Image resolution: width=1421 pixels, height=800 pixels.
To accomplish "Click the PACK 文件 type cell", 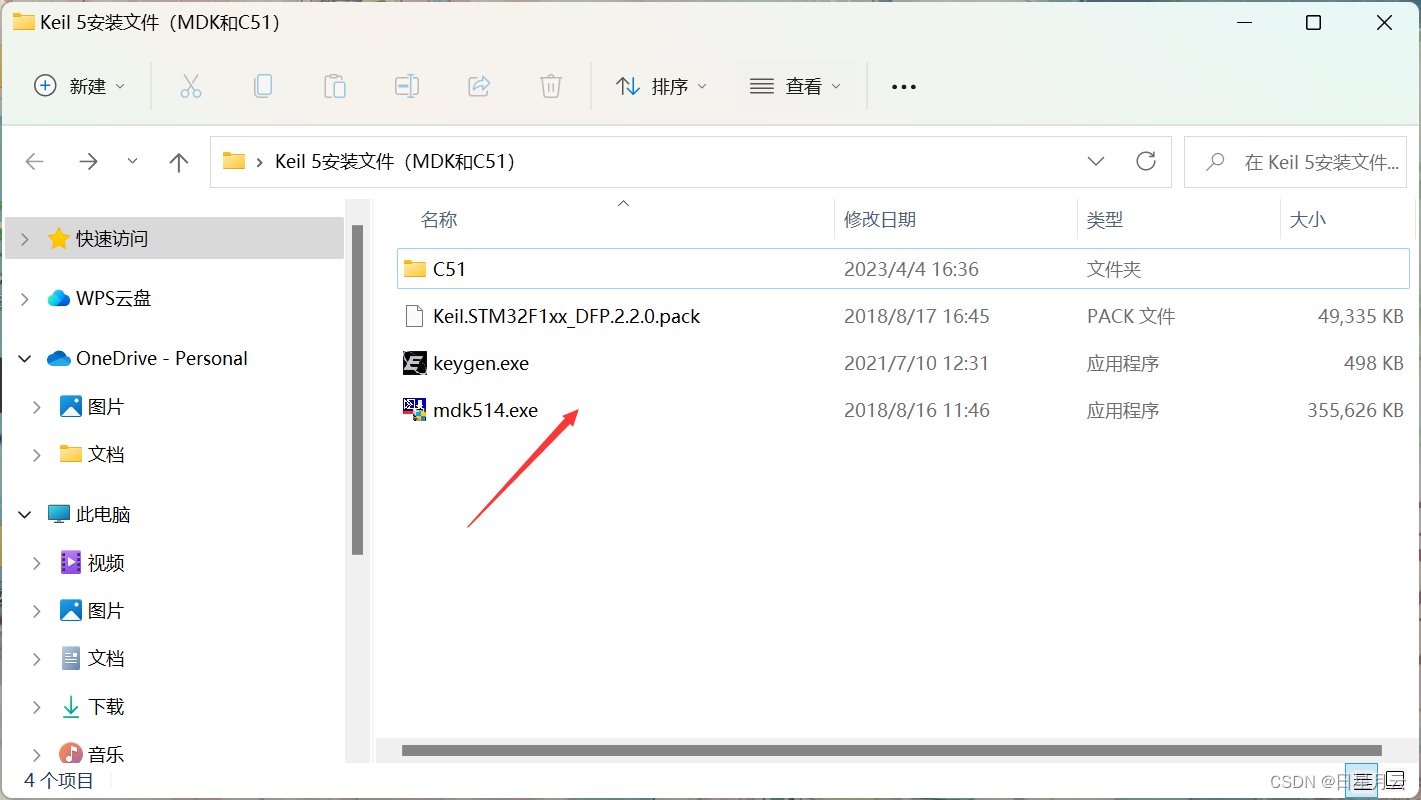I will click(x=1131, y=316).
